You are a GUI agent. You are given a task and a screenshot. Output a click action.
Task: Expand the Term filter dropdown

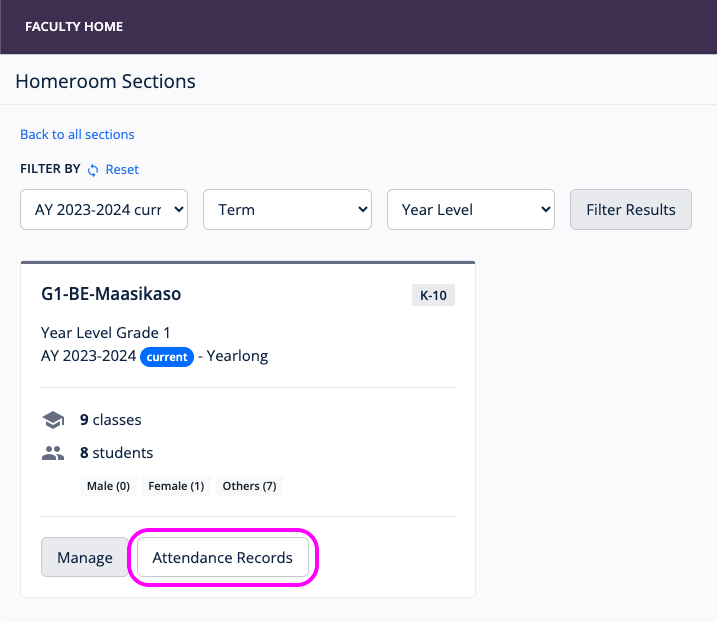tap(287, 210)
